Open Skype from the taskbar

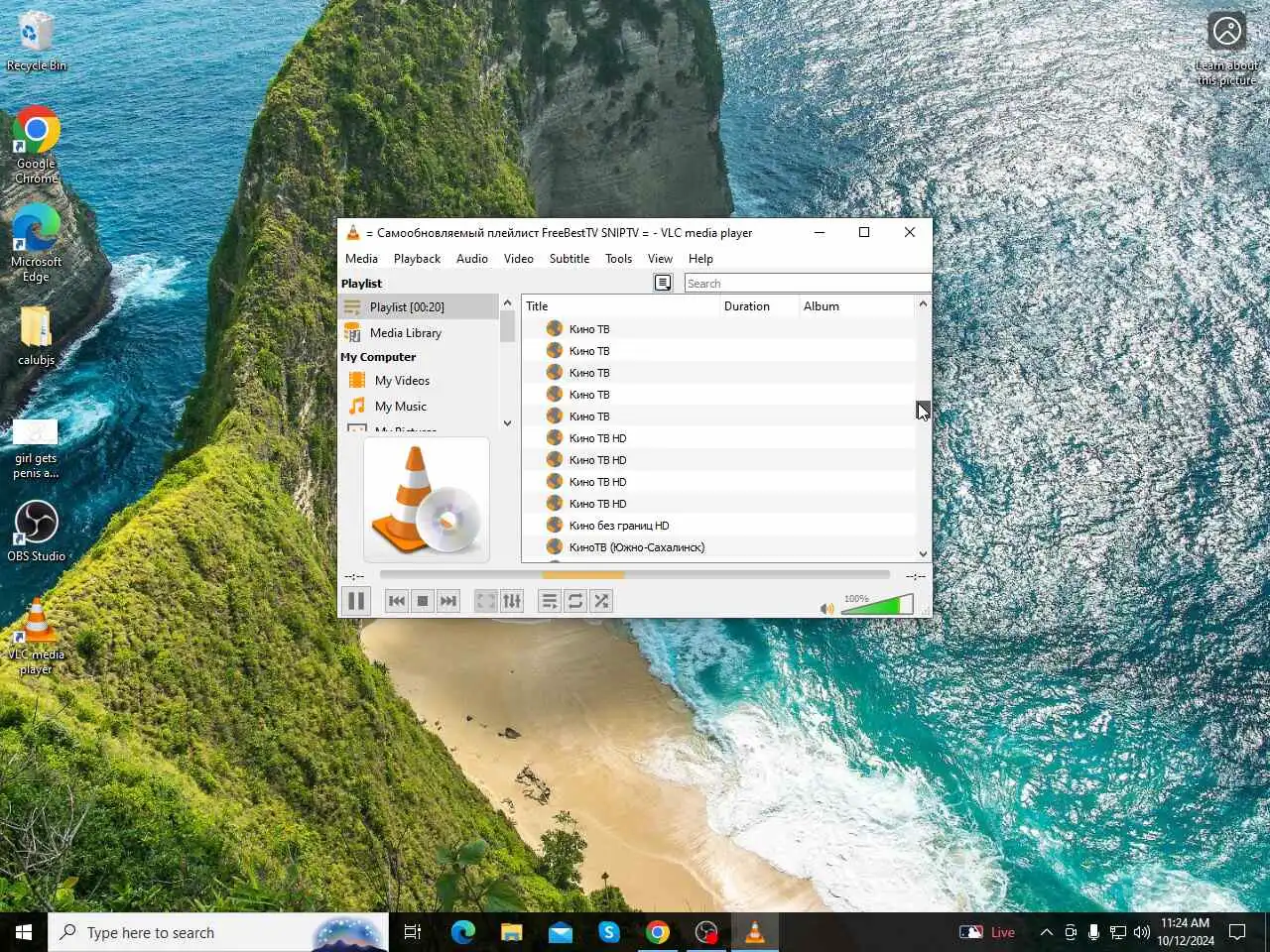click(x=609, y=932)
